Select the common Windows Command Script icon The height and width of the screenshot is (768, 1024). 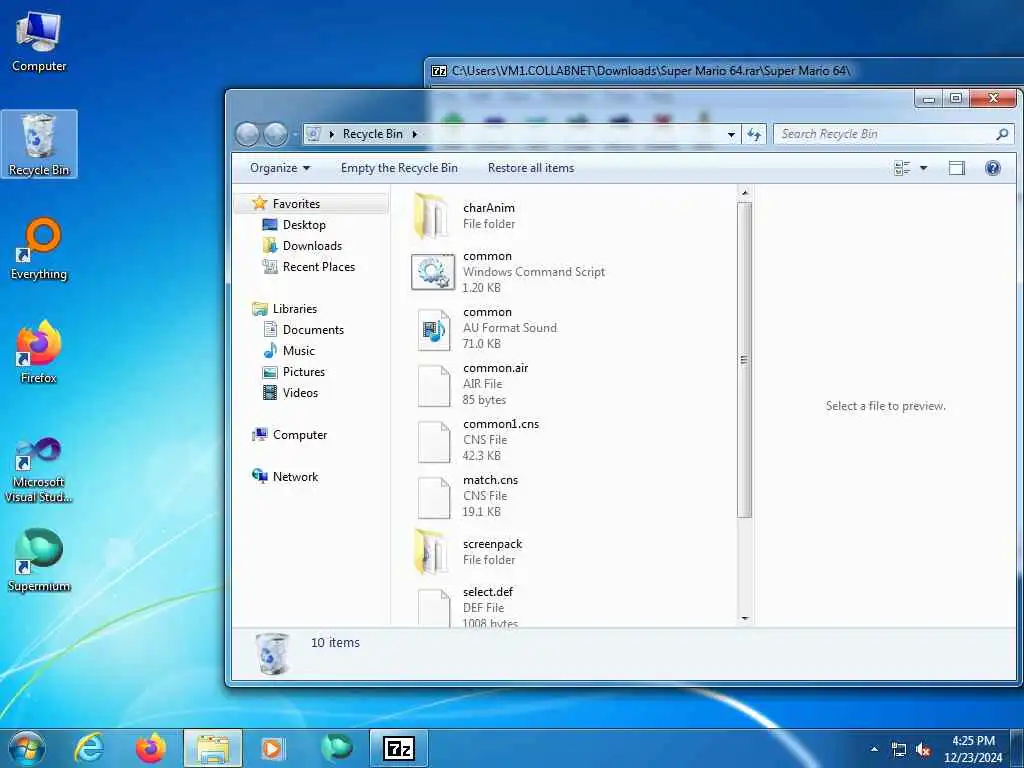[x=432, y=272]
